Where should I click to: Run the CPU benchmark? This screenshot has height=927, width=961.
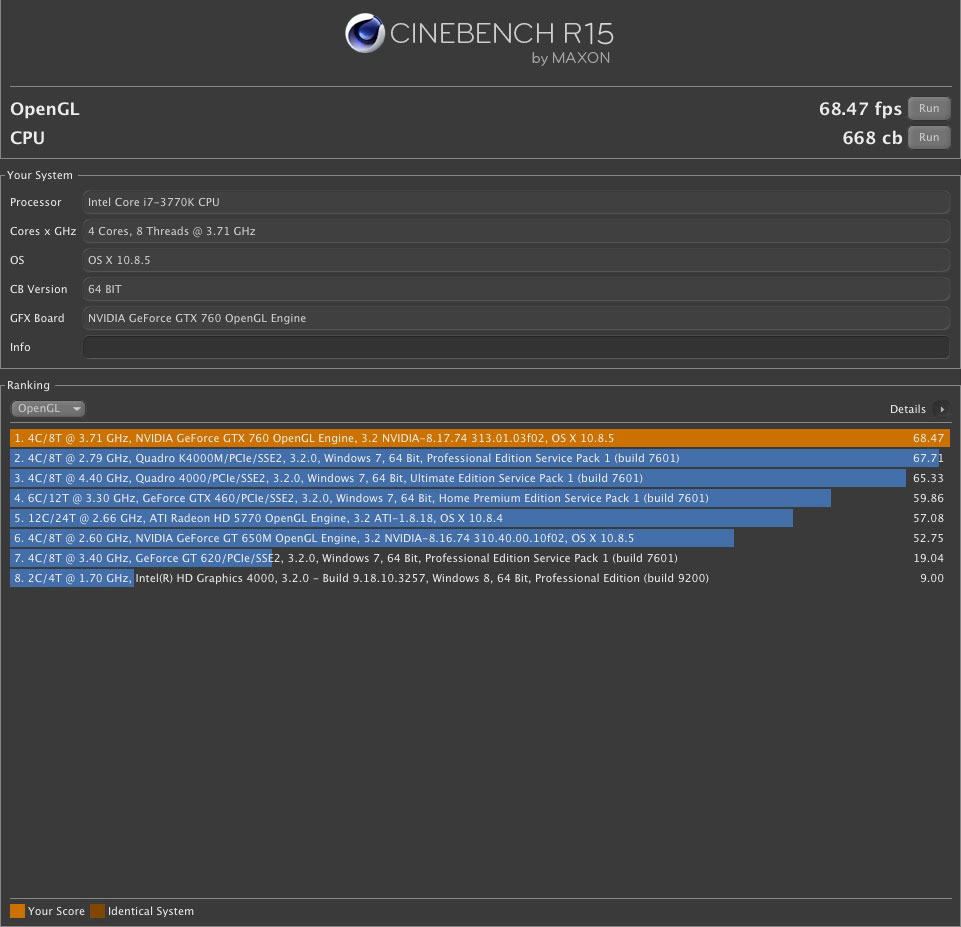[929, 137]
